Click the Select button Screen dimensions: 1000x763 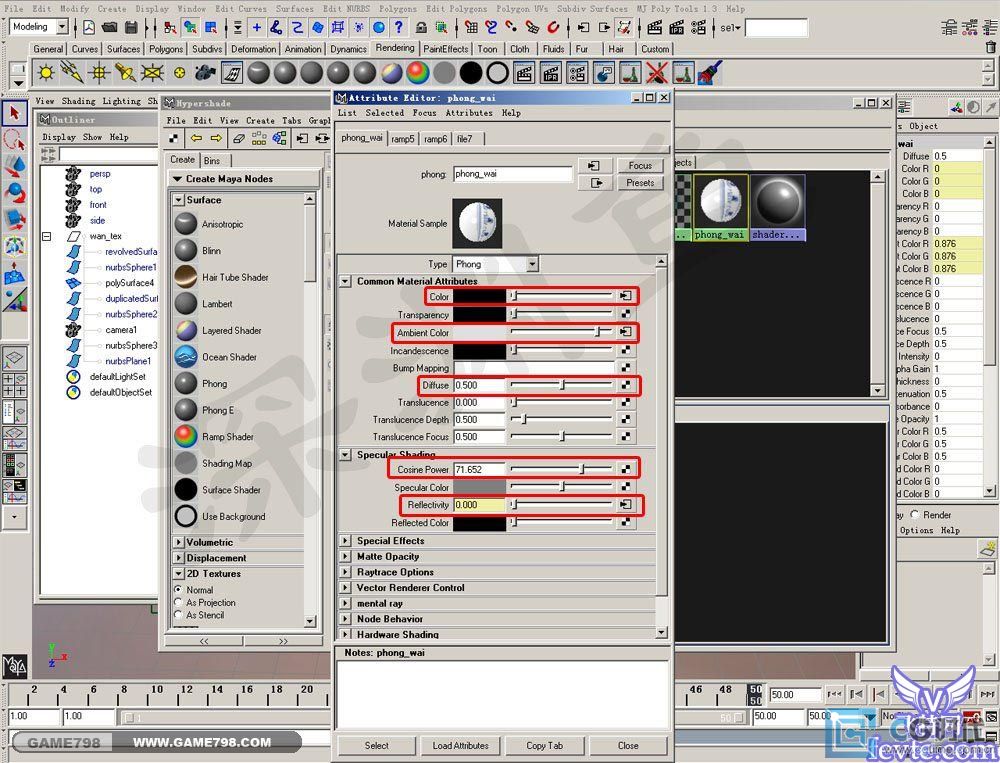pyautogui.click(x=376, y=745)
